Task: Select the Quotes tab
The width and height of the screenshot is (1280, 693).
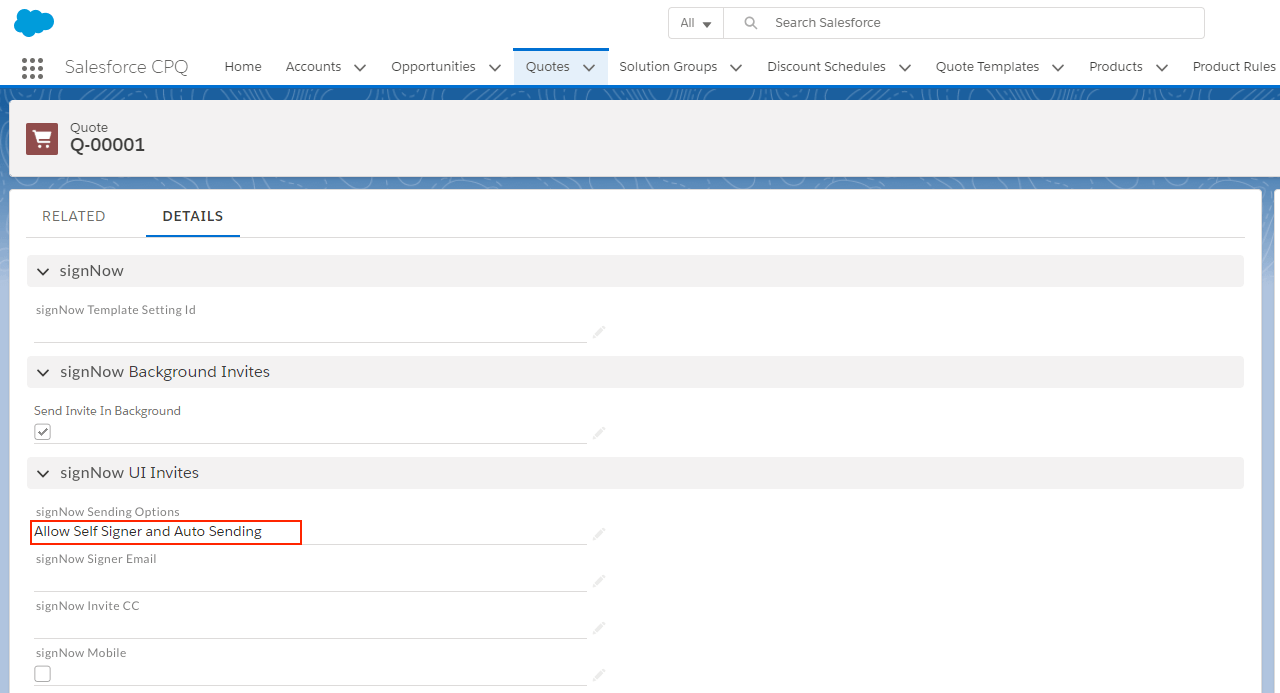Action: pyautogui.click(x=548, y=67)
